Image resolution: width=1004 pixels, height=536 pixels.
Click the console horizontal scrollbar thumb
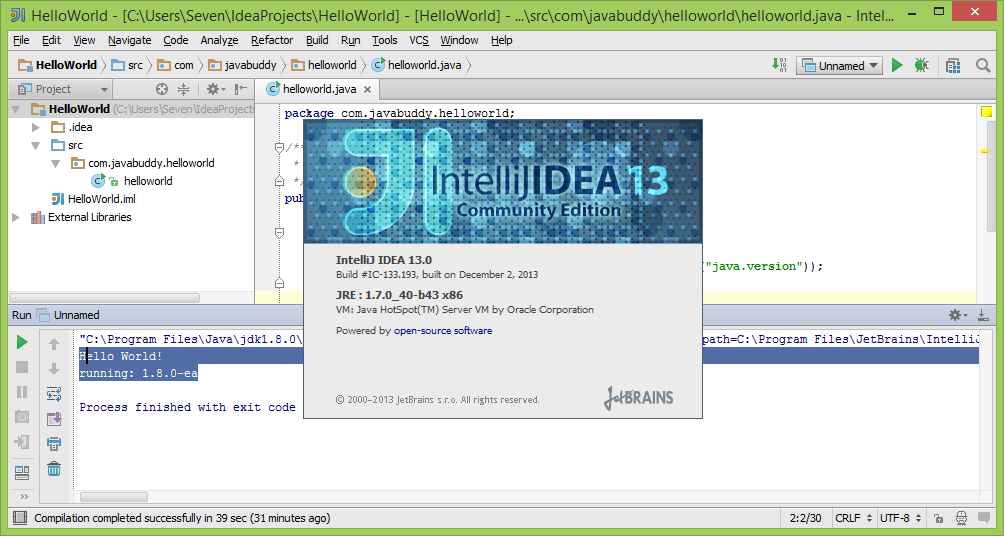pos(114,496)
